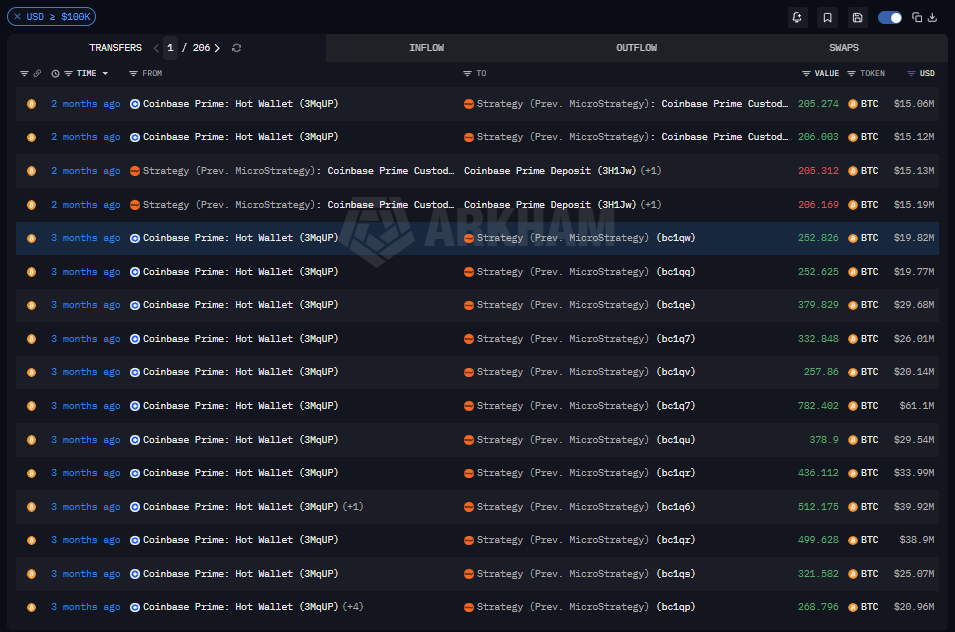This screenshot has height=632, width=955.
Task: Go to the next page of transfers
Action: 217,47
